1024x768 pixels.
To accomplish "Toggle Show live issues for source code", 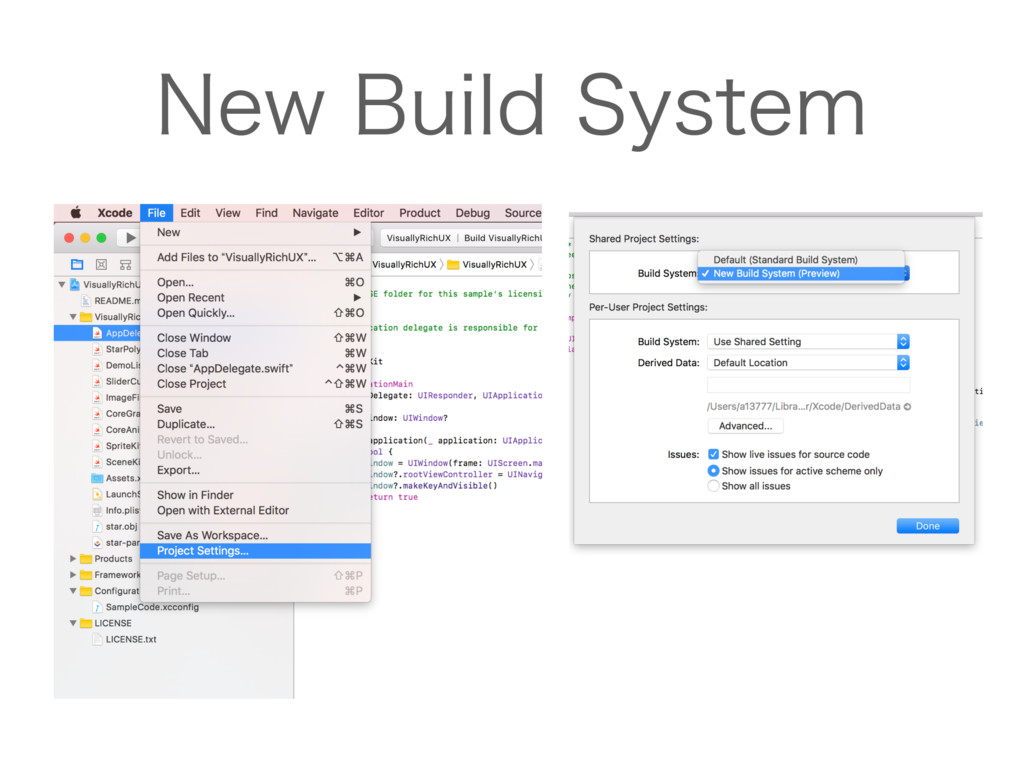I will (713, 455).
